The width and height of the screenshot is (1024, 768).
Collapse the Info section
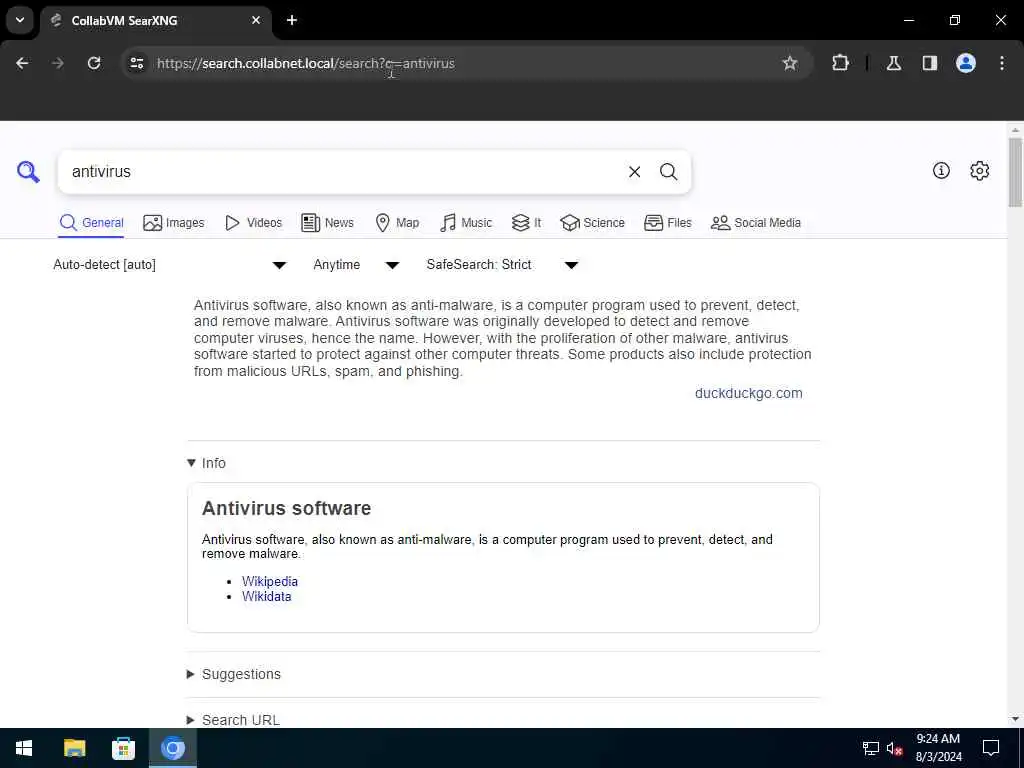[206, 463]
